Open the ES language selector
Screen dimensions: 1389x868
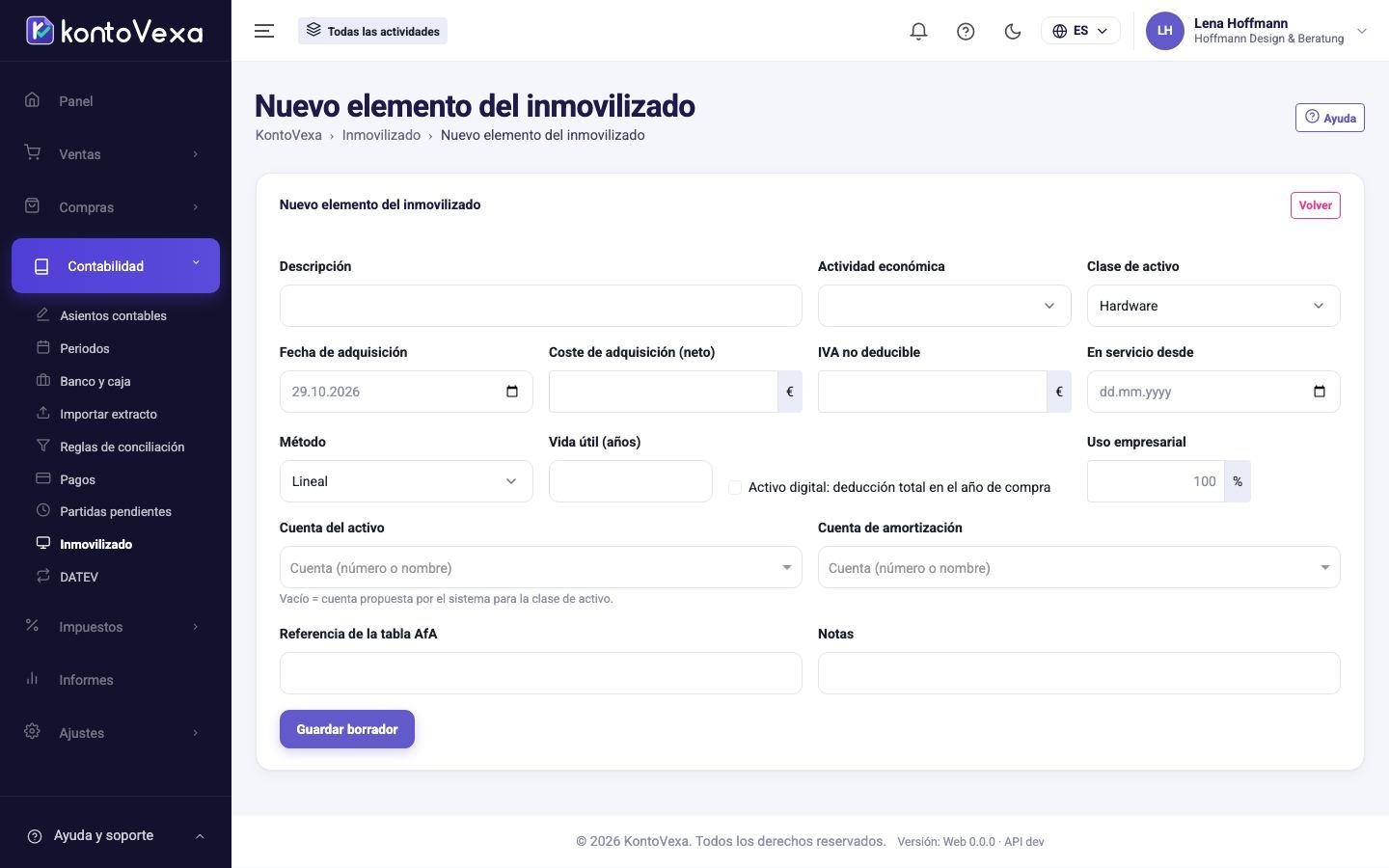pos(1080,31)
